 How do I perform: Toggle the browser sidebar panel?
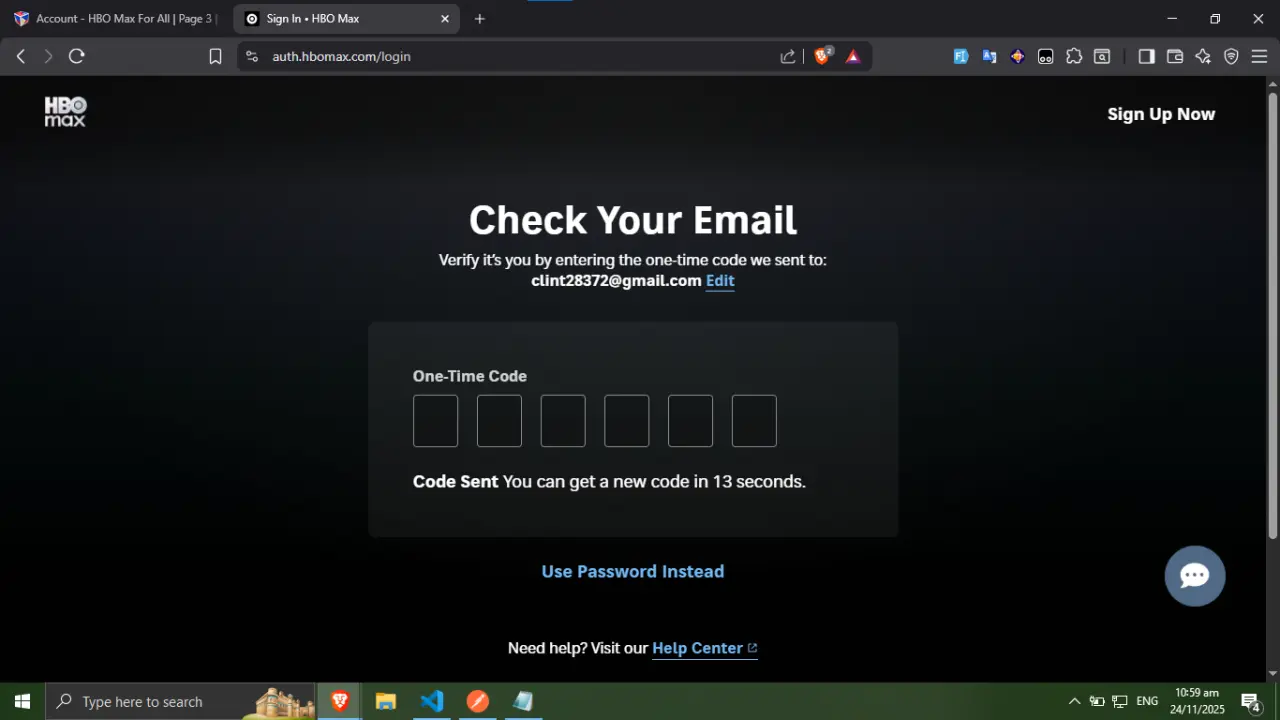1147,56
